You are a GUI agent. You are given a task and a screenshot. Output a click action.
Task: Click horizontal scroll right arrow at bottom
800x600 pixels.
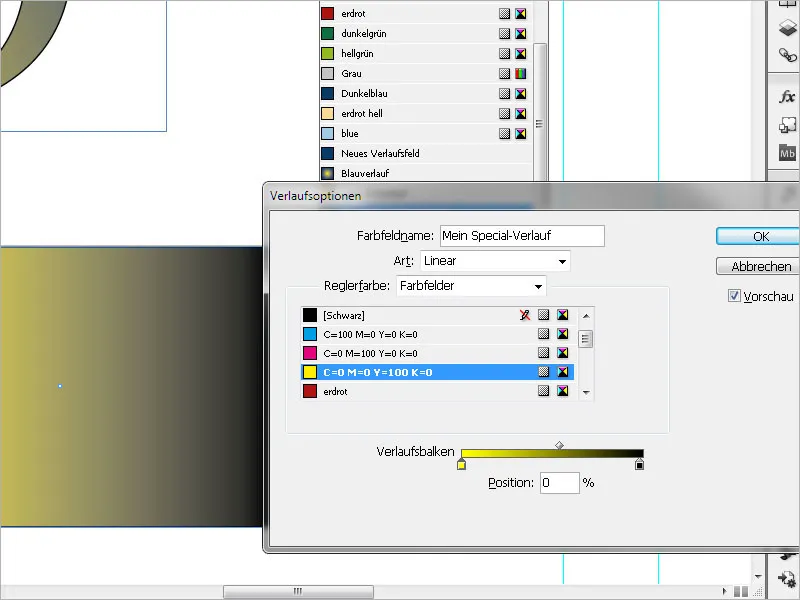click(x=724, y=592)
